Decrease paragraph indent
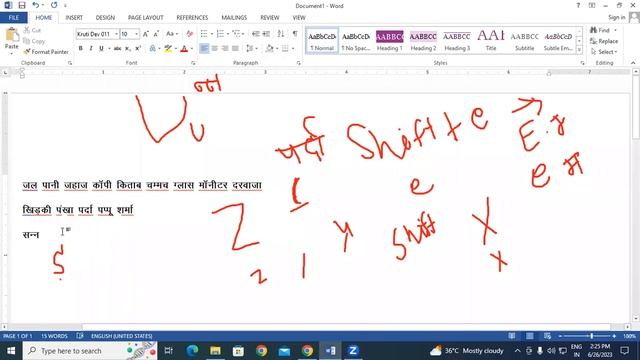 coord(256,34)
